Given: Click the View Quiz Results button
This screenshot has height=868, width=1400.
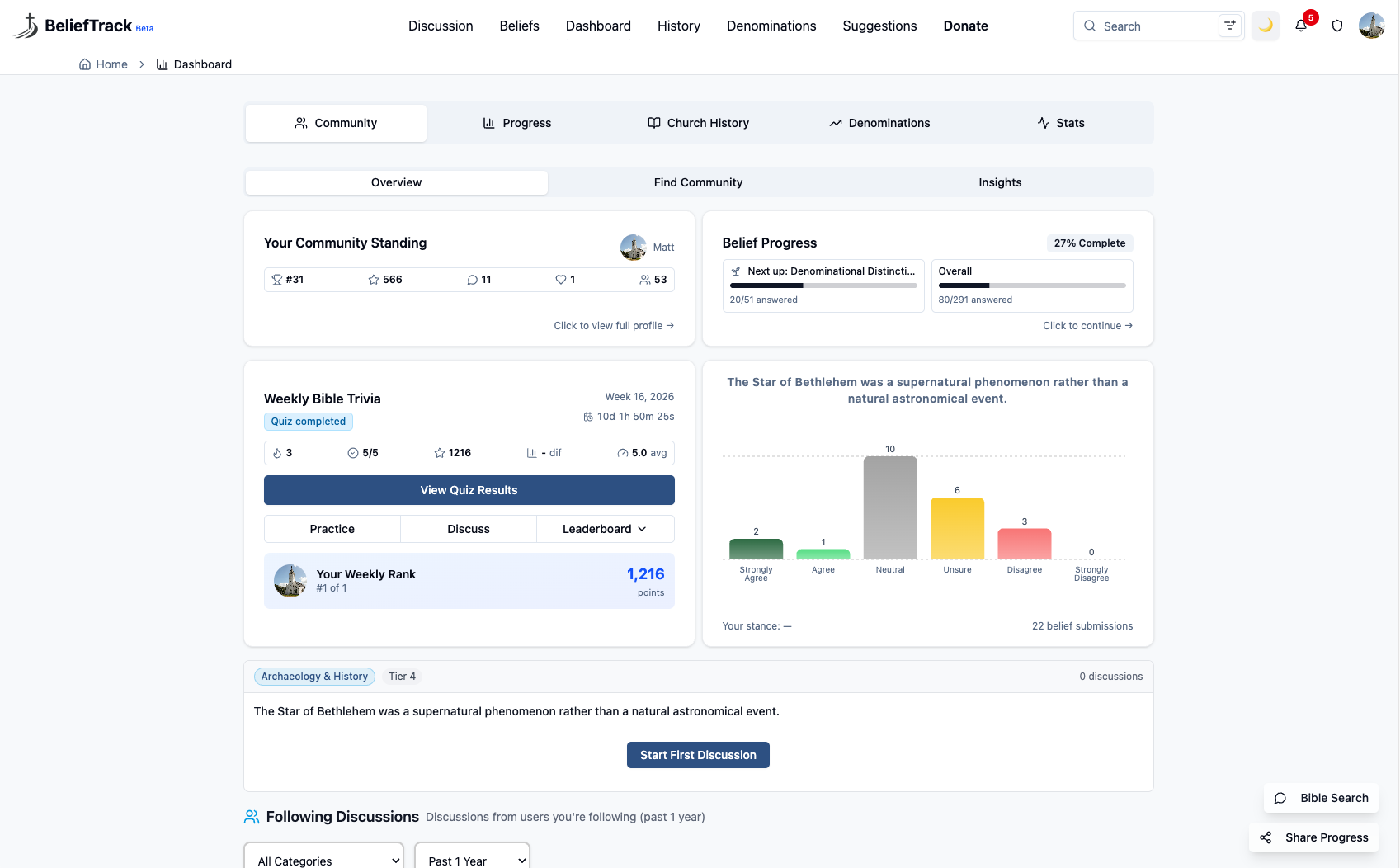Looking at the screenshot, I should coord(469,490).
